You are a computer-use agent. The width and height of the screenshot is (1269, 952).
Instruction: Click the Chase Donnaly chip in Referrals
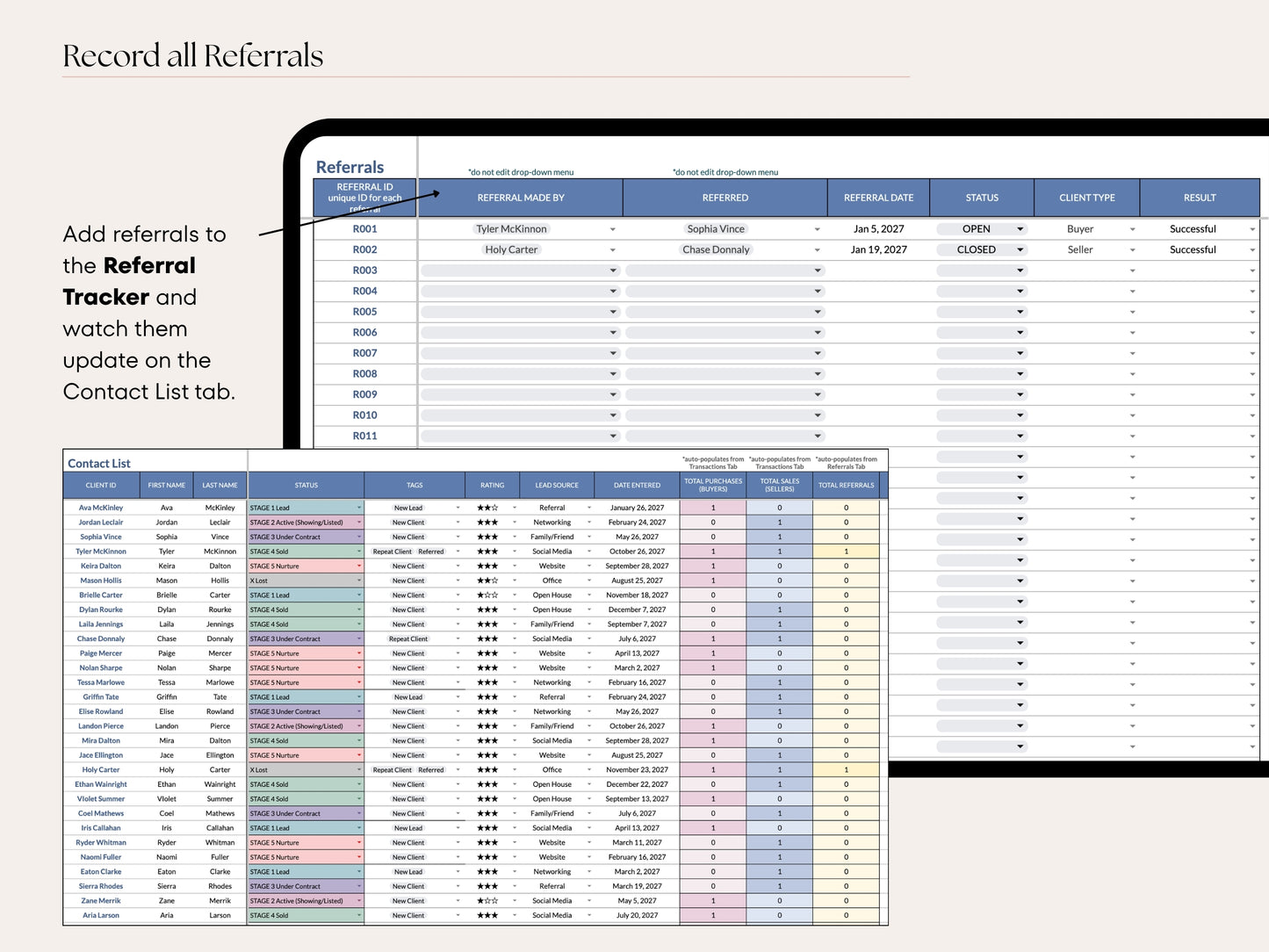pos(716,250)
